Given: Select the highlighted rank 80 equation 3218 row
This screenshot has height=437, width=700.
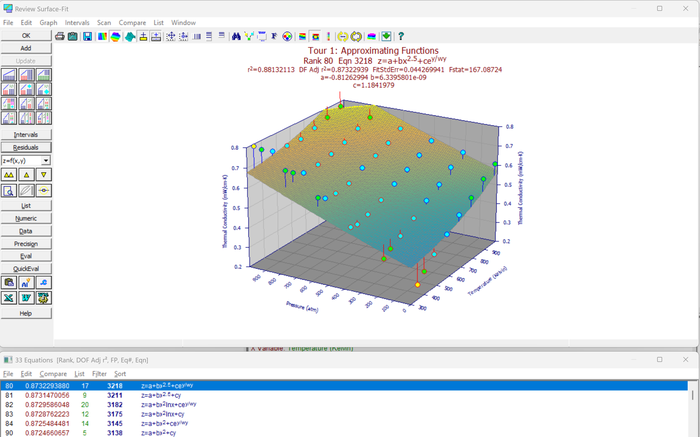Looking at the screenshot, I should tap(344, 386).
